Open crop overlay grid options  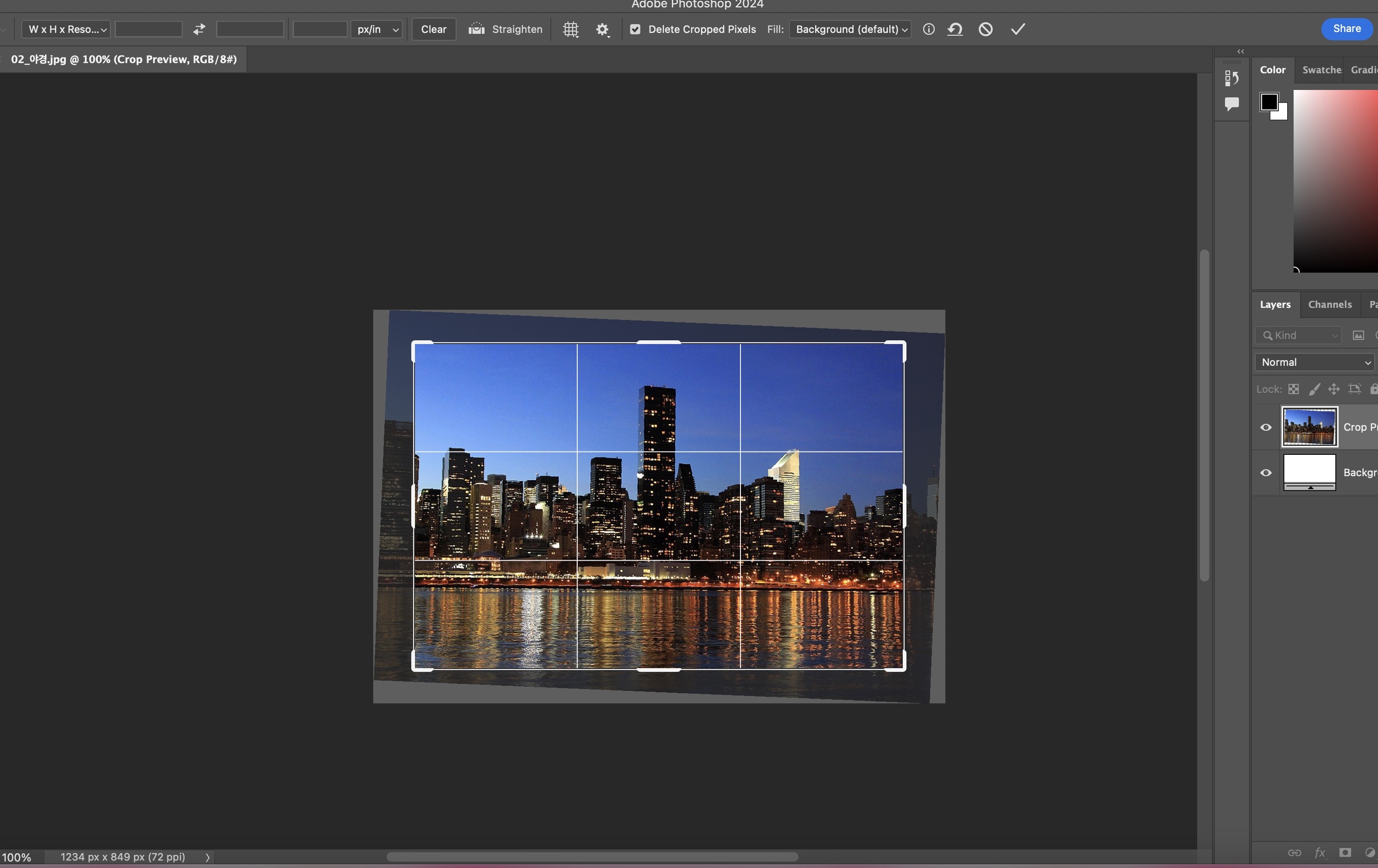(x=571, y=29)
